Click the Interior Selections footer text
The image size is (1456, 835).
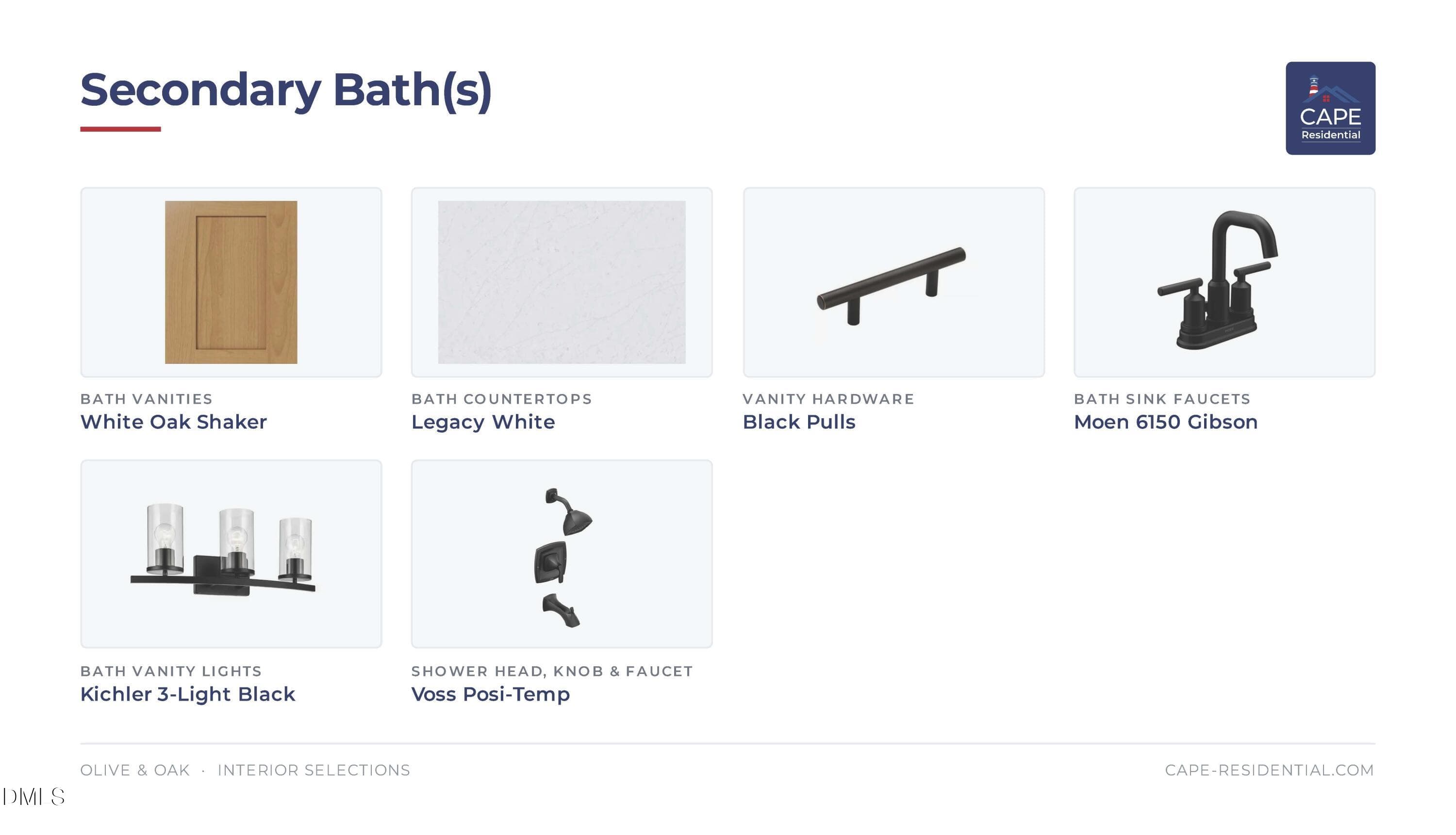pos(314,770)
